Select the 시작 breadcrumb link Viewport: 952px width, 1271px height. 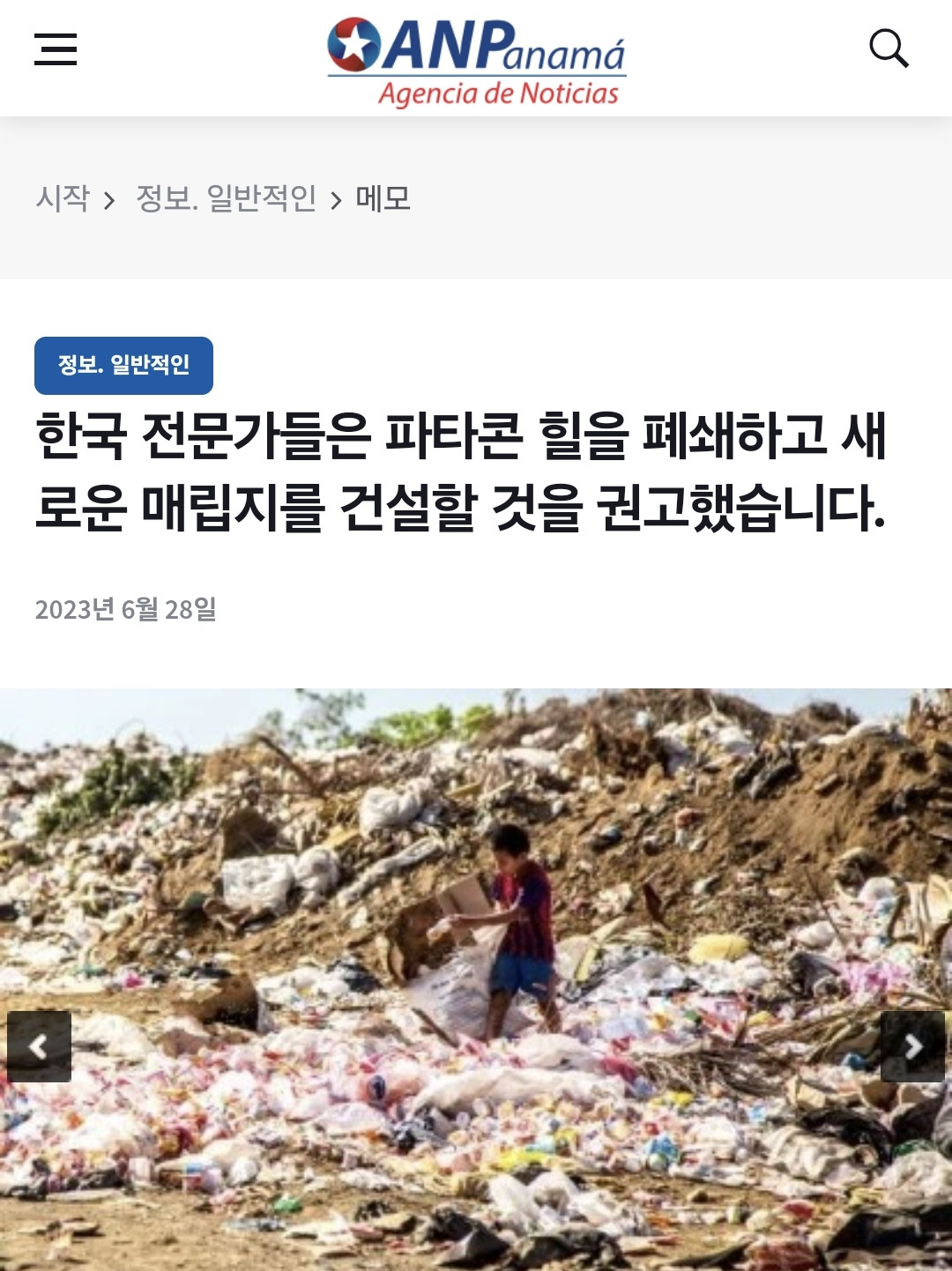pos(63,198)
